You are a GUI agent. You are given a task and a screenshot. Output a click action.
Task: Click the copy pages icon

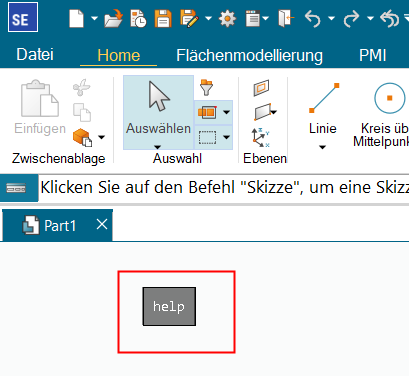click(82, 112)
